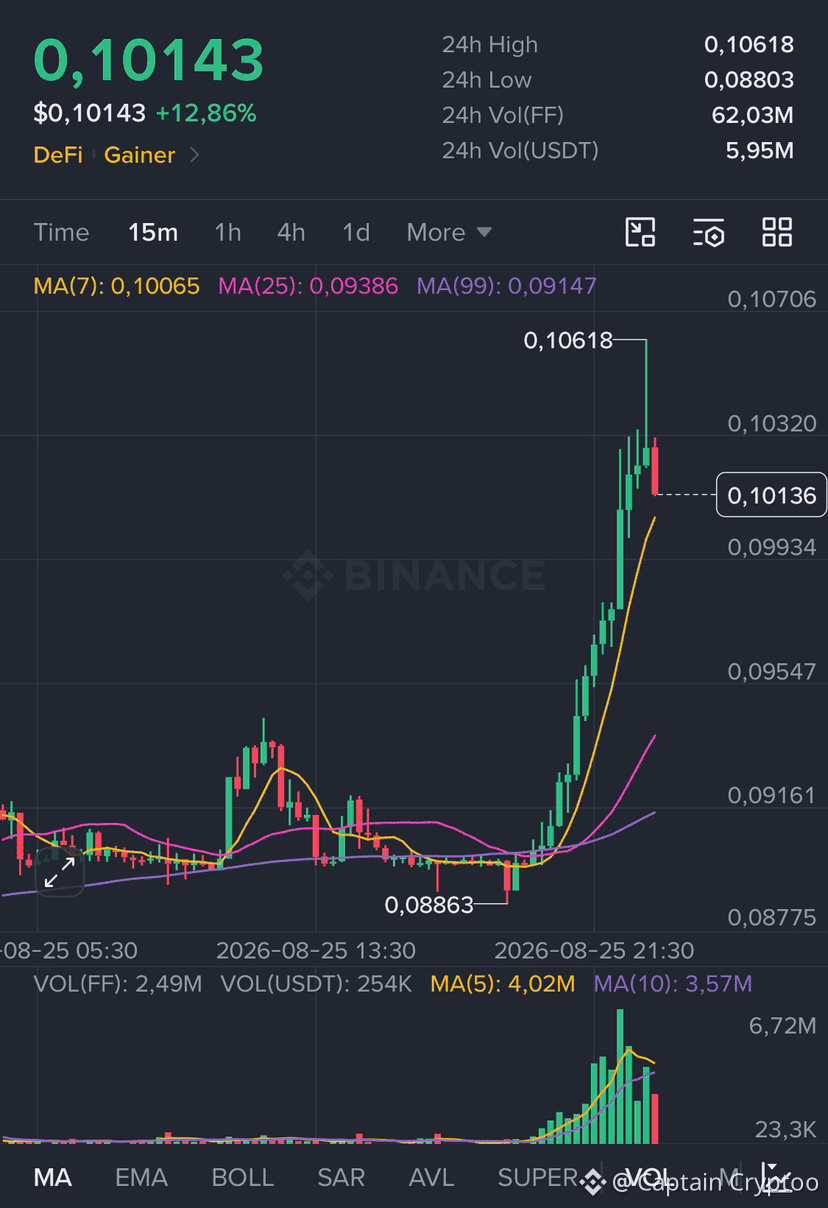Switch to the 1d interval
The image size is (828, 1208).
point(356,232)
